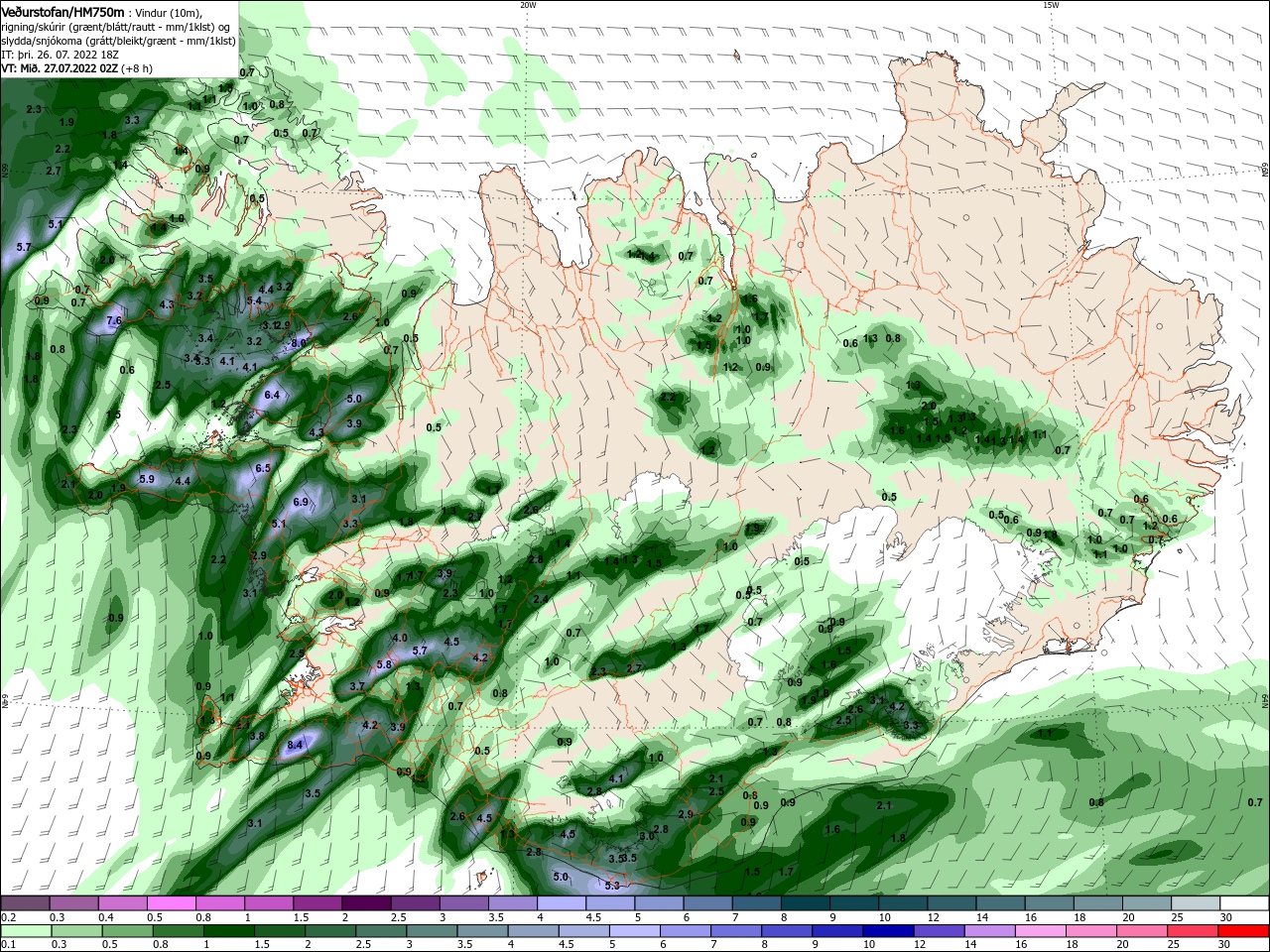The height and width of the screenshot is (952, 1270).
Task: Select the palest green lower swatch labeled 0.1
Action: point(27,931)
